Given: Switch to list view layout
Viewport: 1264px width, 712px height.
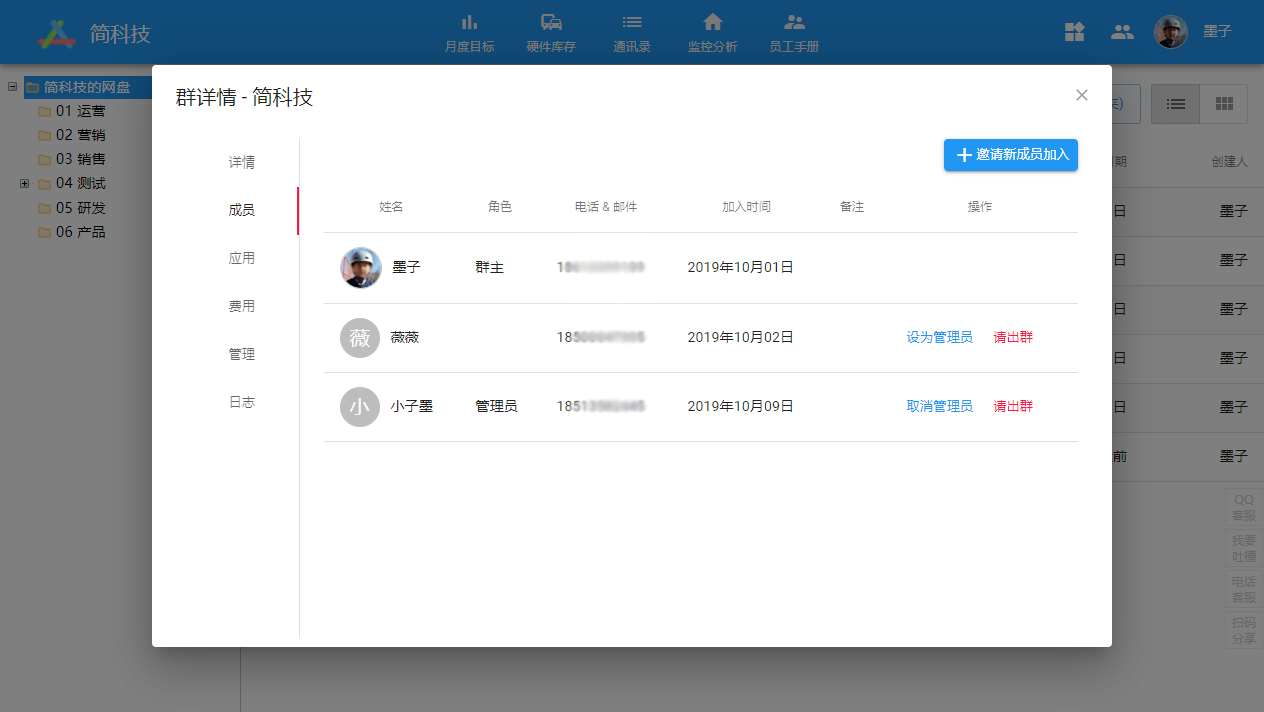Looking at the screenshot, I should coord(1176,104).
